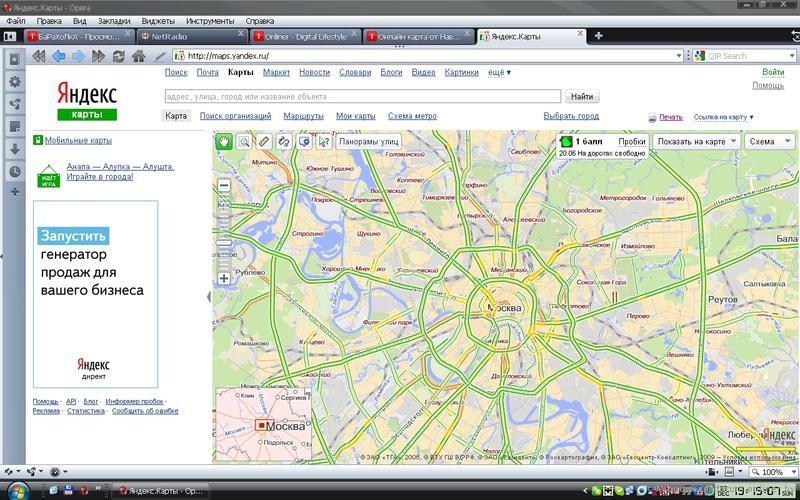Open the Ссылка на карту dropdown
The width and height of the screenshot is (800, 500).
coord(723,117)
